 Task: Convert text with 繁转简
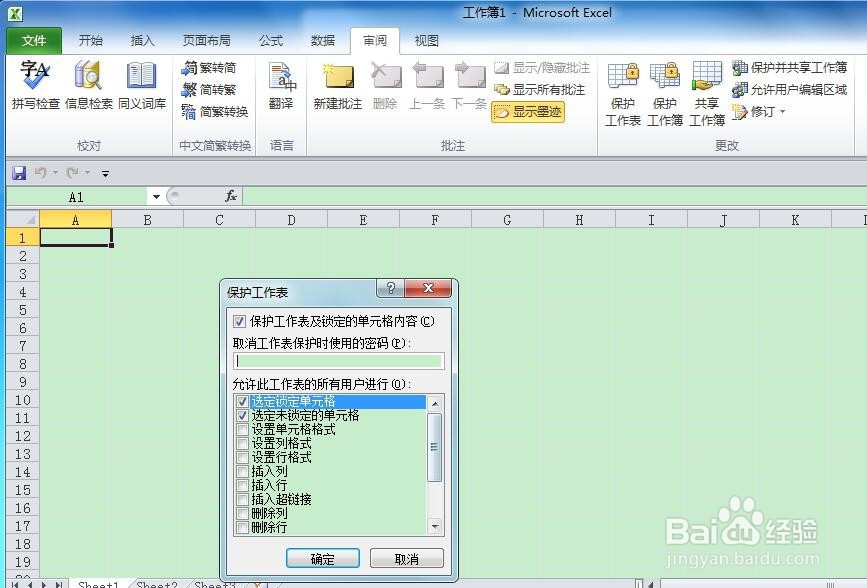[209, 67]
